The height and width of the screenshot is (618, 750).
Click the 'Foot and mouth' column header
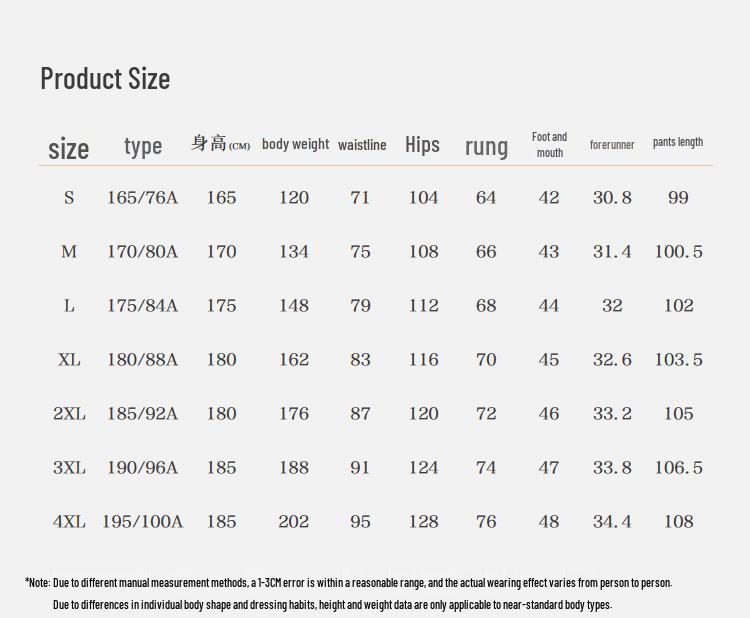549,144
